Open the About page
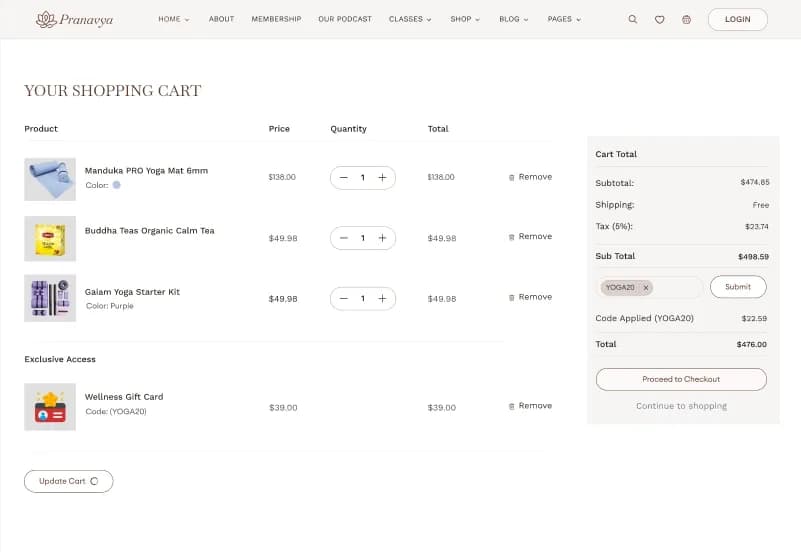Viewport: 801px width, 552px height. pyautogui.click(x=221, y=19)
